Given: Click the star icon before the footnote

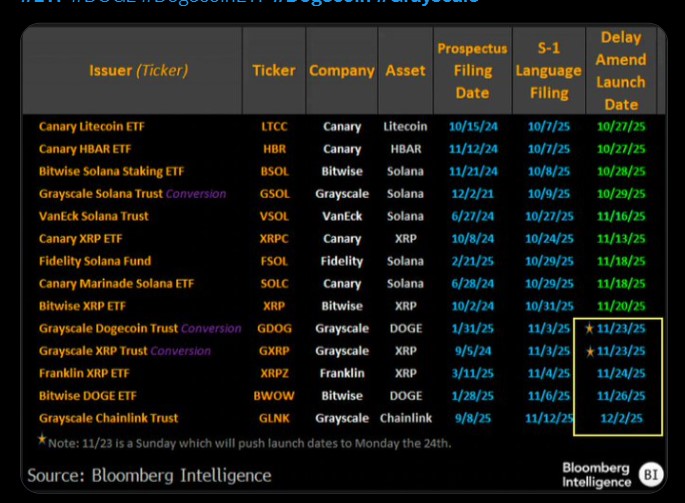Looking at the screenshot, I should (x=42, y=440).
